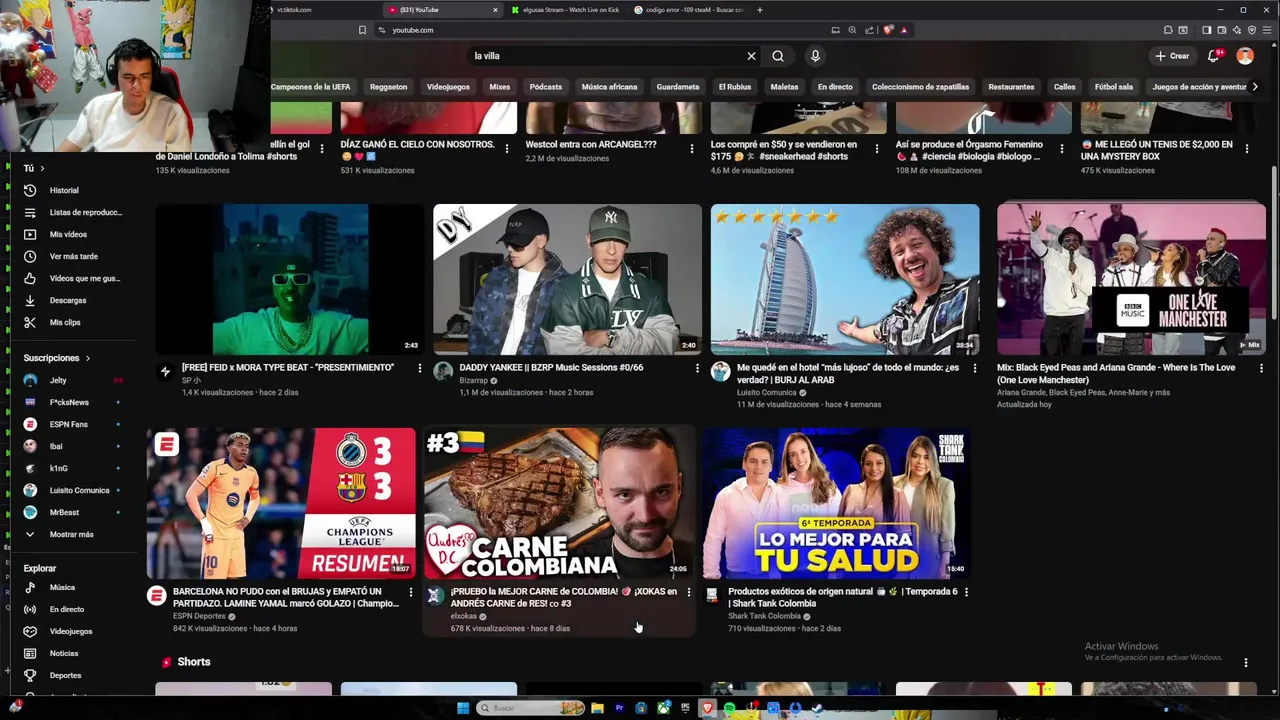This screenshot has height=720, width=1280.
Task: Open Spotify from the taskbar
Action: 729,708
